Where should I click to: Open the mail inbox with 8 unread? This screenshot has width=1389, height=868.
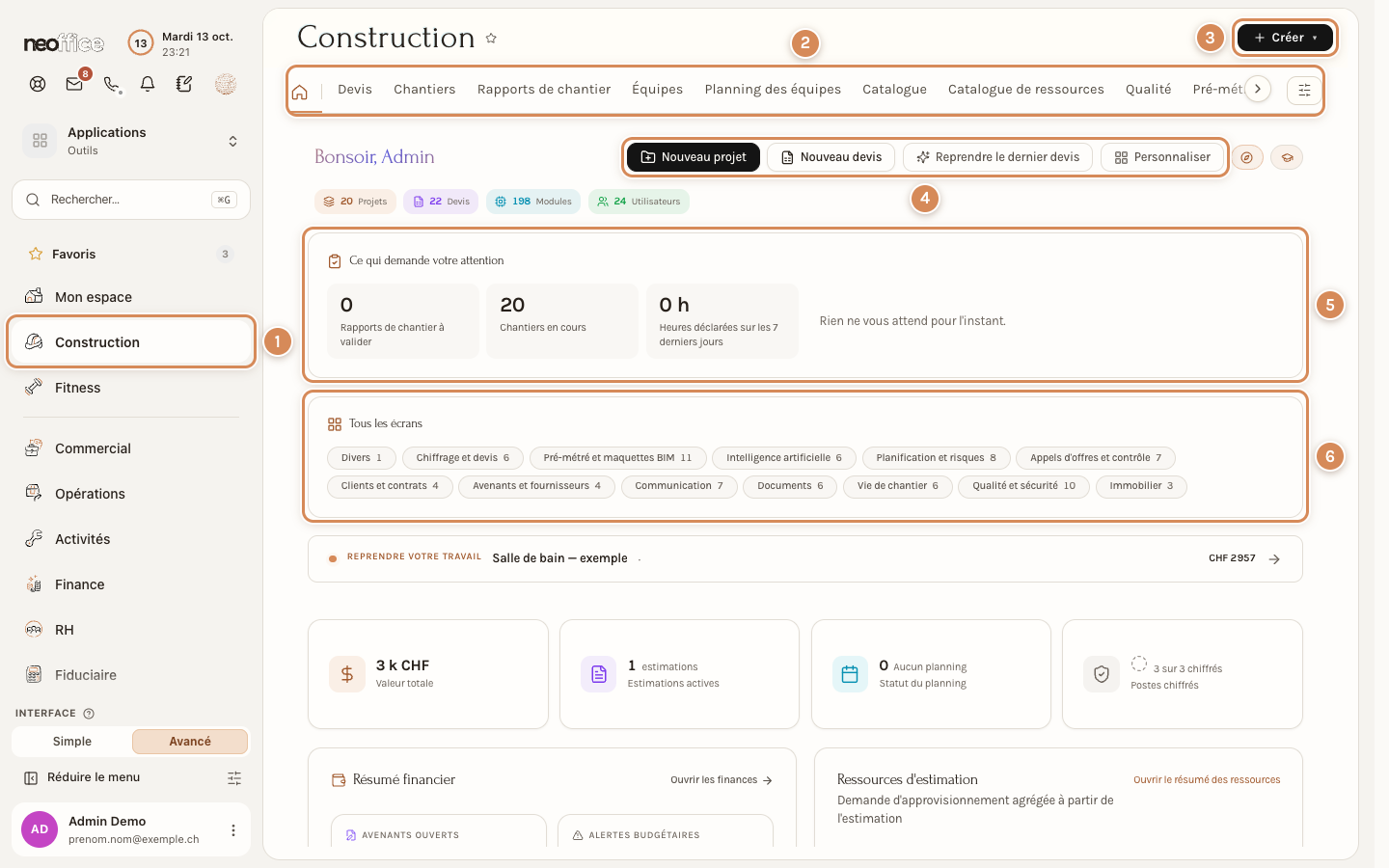click(x=74, y=84)
